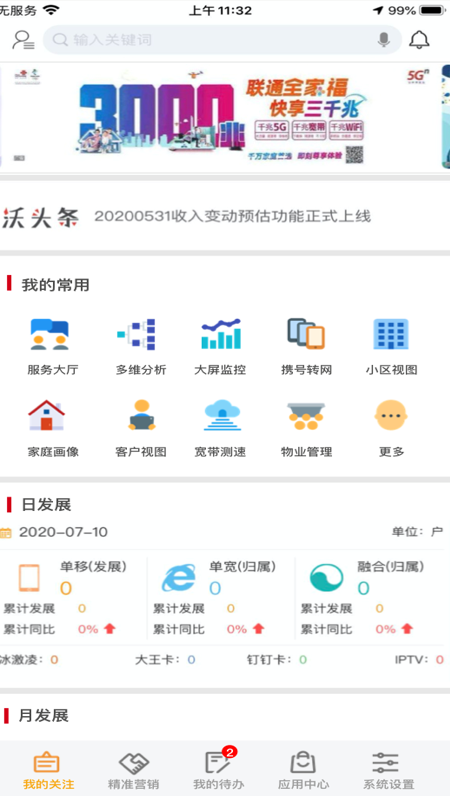Start the 宽带测速 speed test icon

coord(222,416)
